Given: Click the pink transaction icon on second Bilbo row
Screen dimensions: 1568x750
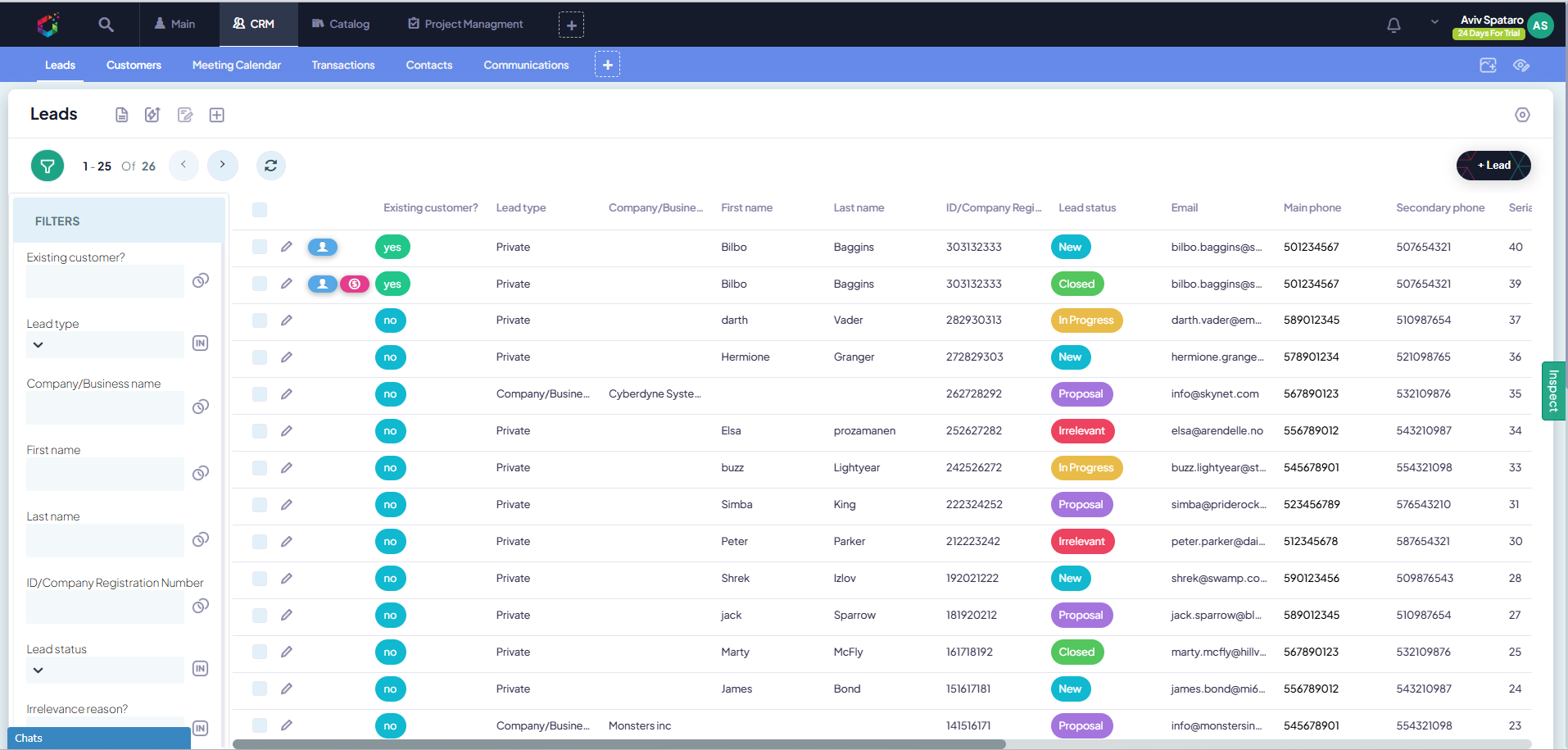Looking at the screenshot, I should tap(355, 284).
